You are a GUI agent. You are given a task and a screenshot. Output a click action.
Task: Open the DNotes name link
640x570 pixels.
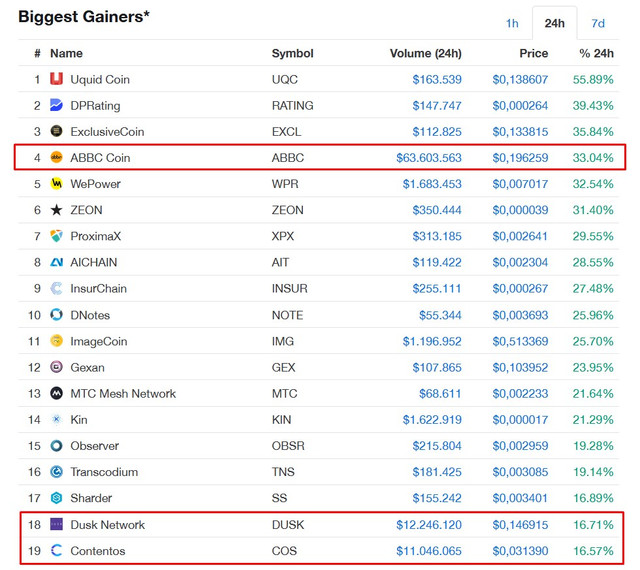(x=90, y=315)
